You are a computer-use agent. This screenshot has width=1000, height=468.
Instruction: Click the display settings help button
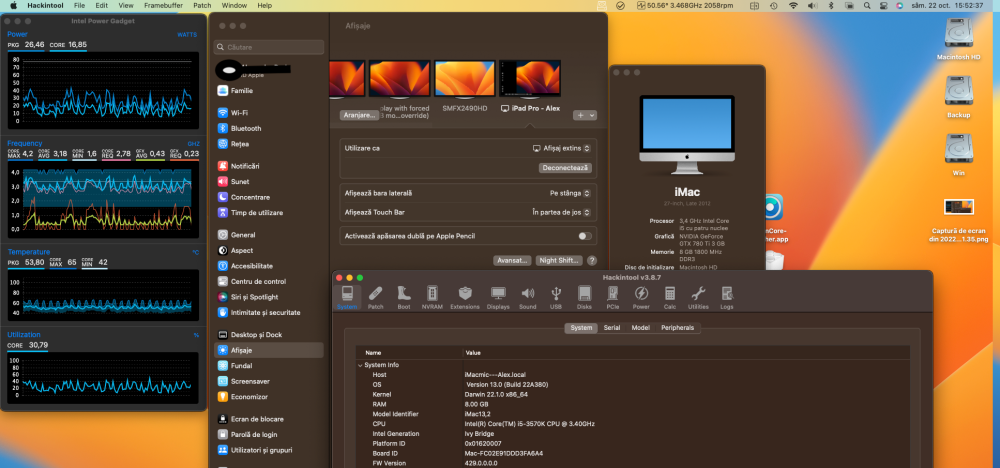click(x=592, y=260)
